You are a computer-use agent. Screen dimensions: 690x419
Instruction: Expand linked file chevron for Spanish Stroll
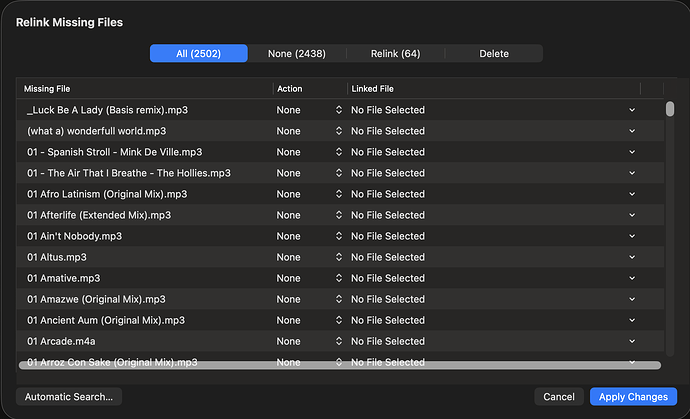[632, 152]
